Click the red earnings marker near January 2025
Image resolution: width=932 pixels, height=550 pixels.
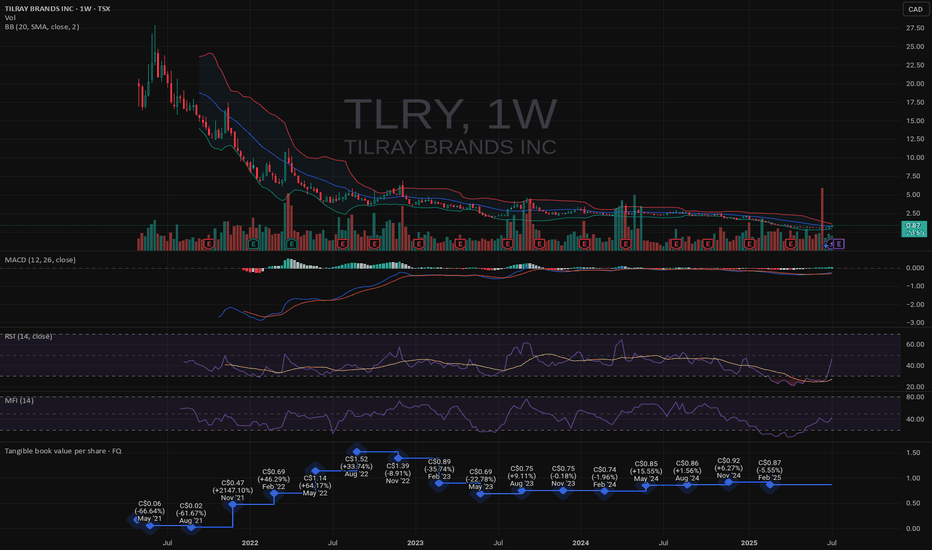(x=749, y=244)
